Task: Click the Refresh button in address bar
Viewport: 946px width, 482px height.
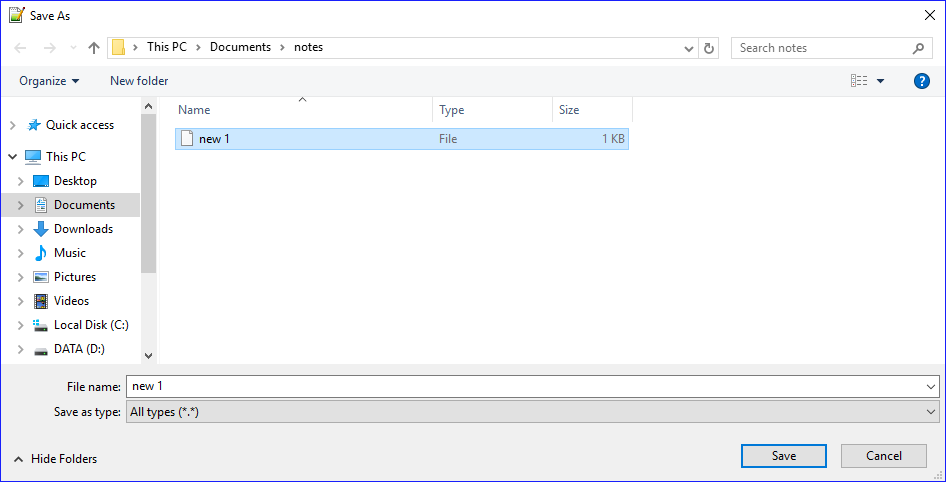Action: 709,48
